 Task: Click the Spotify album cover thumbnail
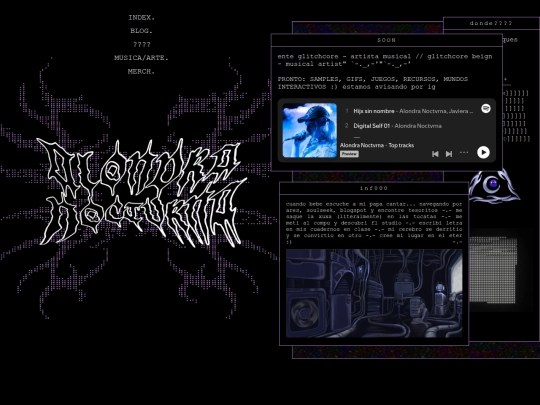(x=310, y=130)
